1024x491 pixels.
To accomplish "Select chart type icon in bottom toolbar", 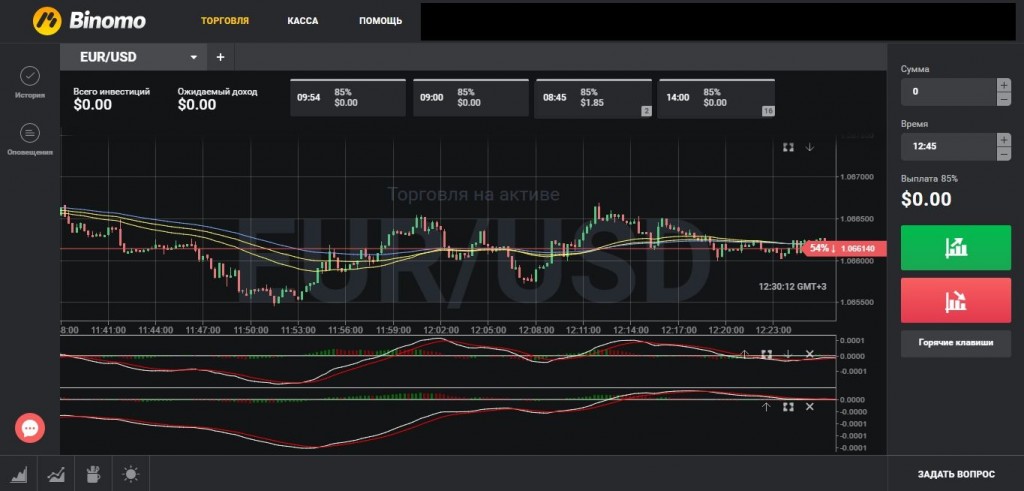I will click(19, 474).
